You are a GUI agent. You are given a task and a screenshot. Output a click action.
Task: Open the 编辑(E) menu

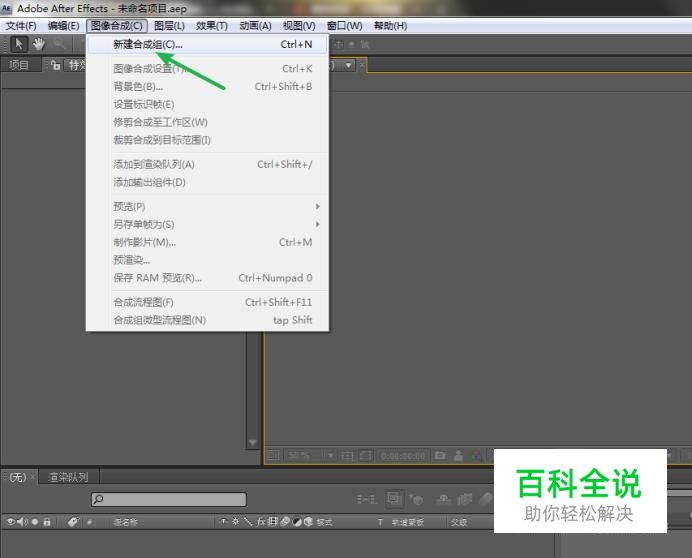click(x=64, y=26)
